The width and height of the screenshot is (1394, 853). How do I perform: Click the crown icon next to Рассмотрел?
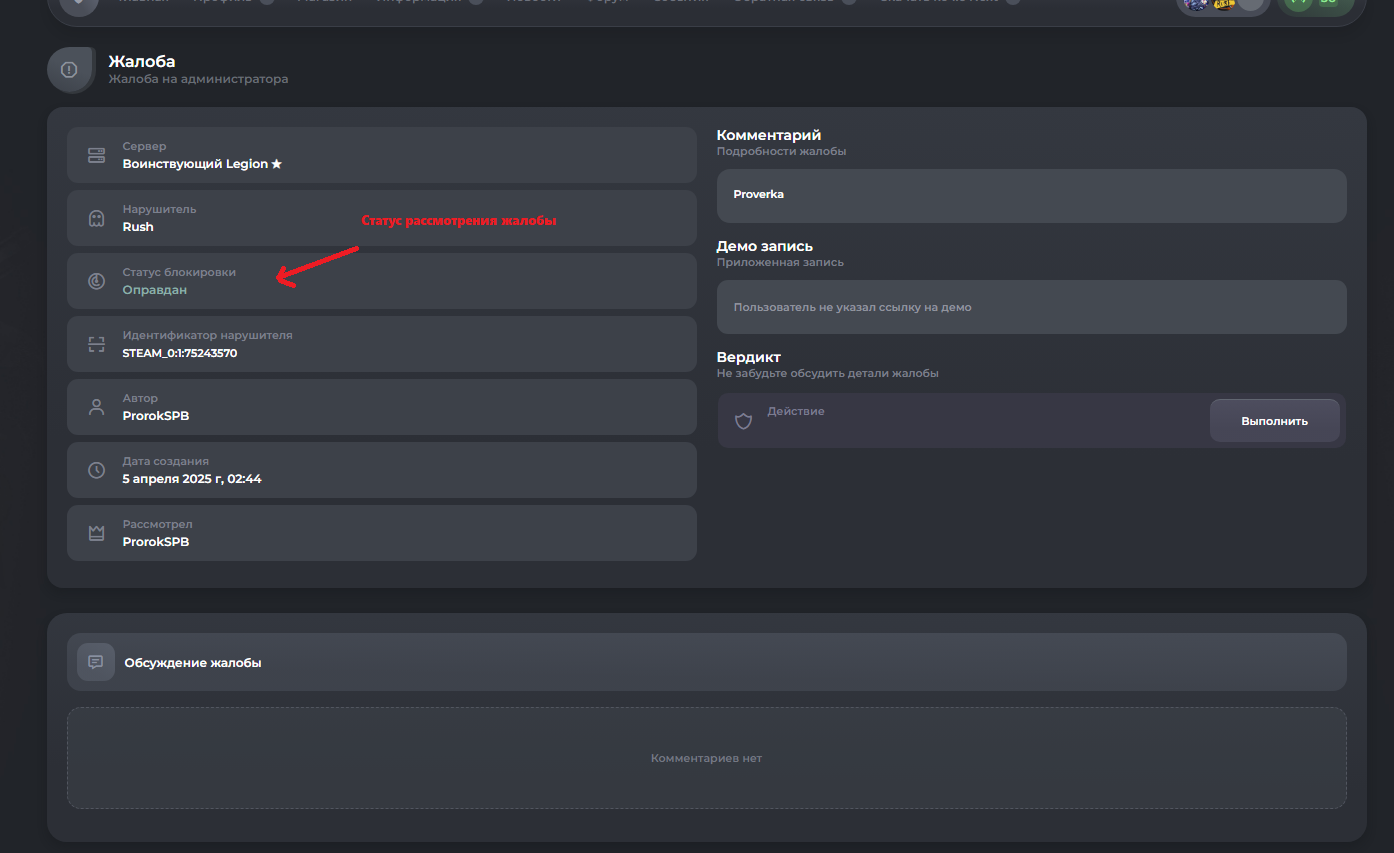point(96,533)
